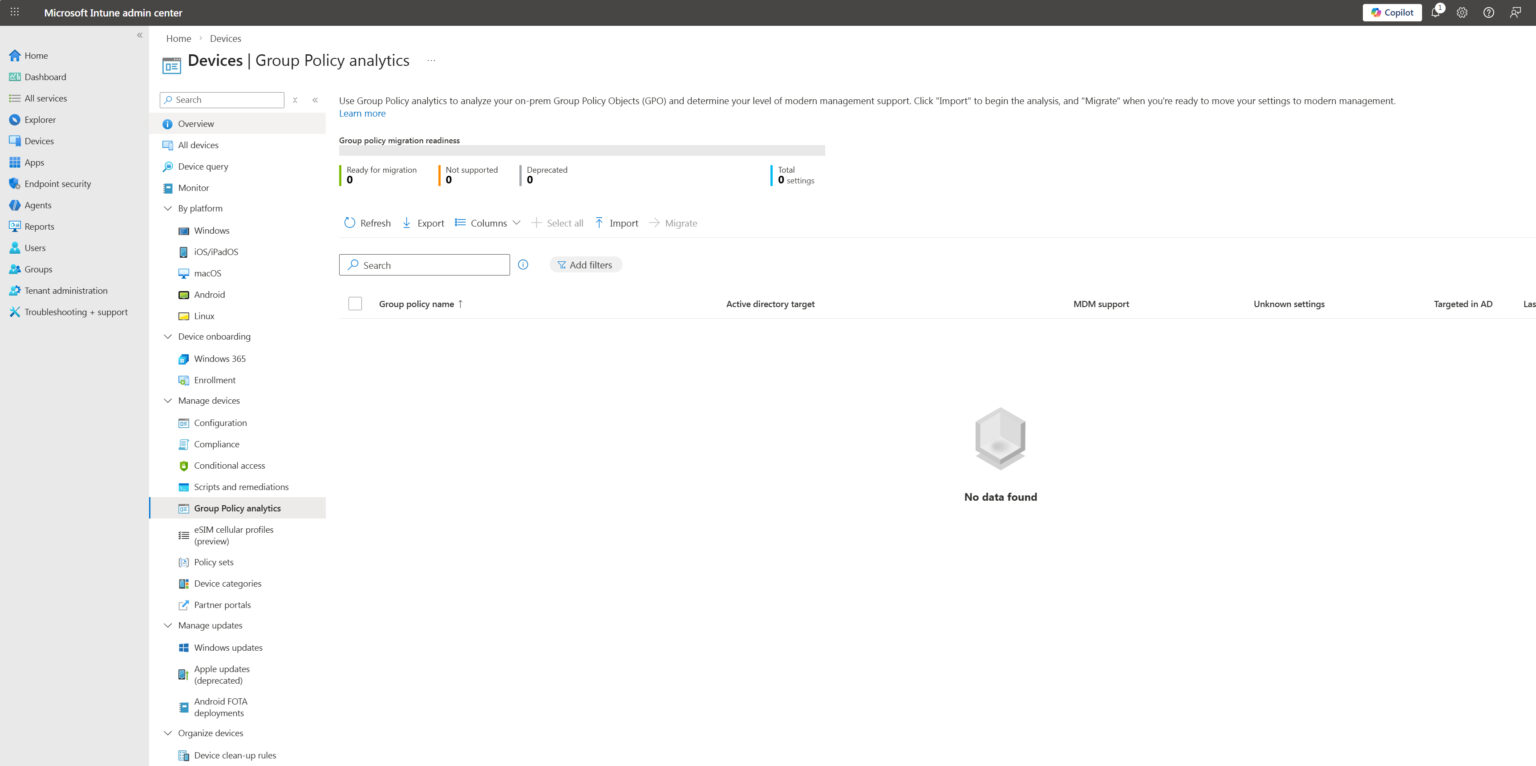Click the macOS platform icon
The width and height of the screenshot is (1536, 766).
point(184,273)
